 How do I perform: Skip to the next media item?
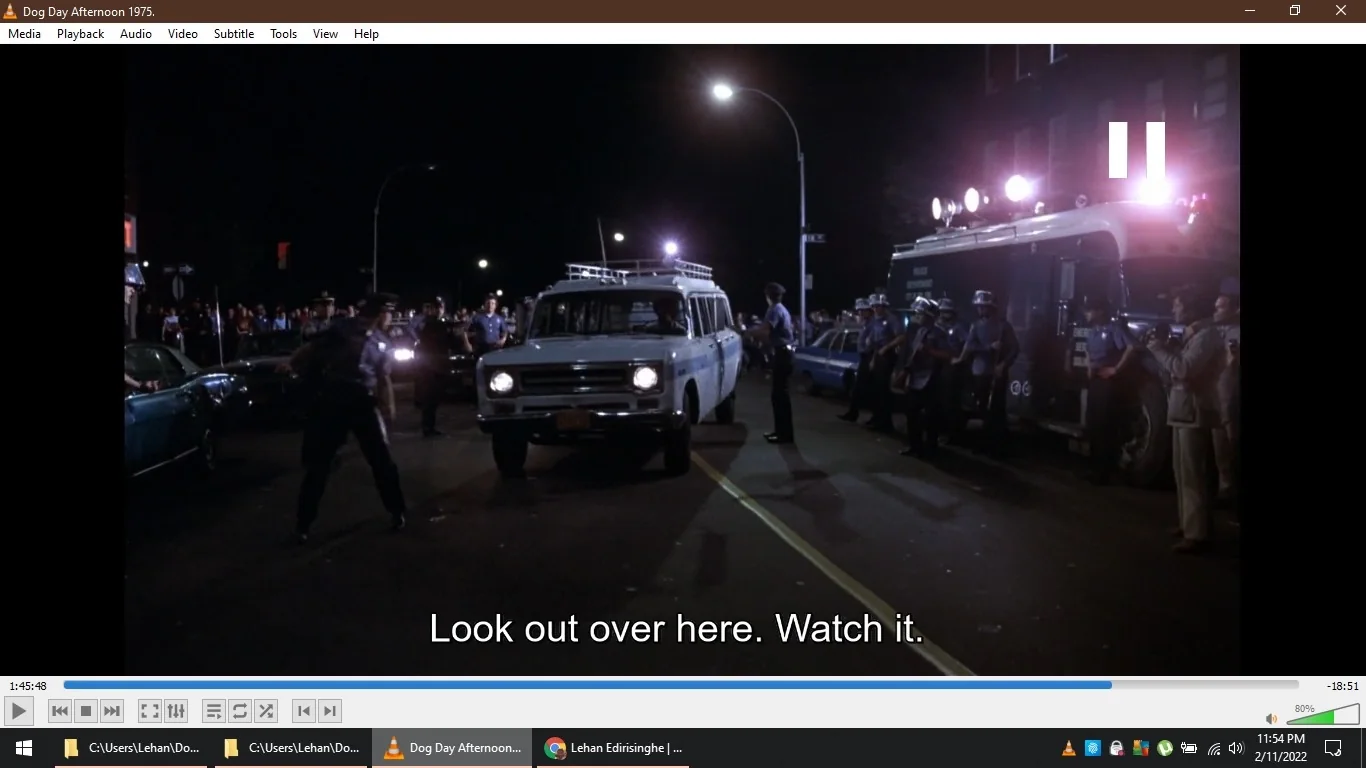[x=112, y=711]
